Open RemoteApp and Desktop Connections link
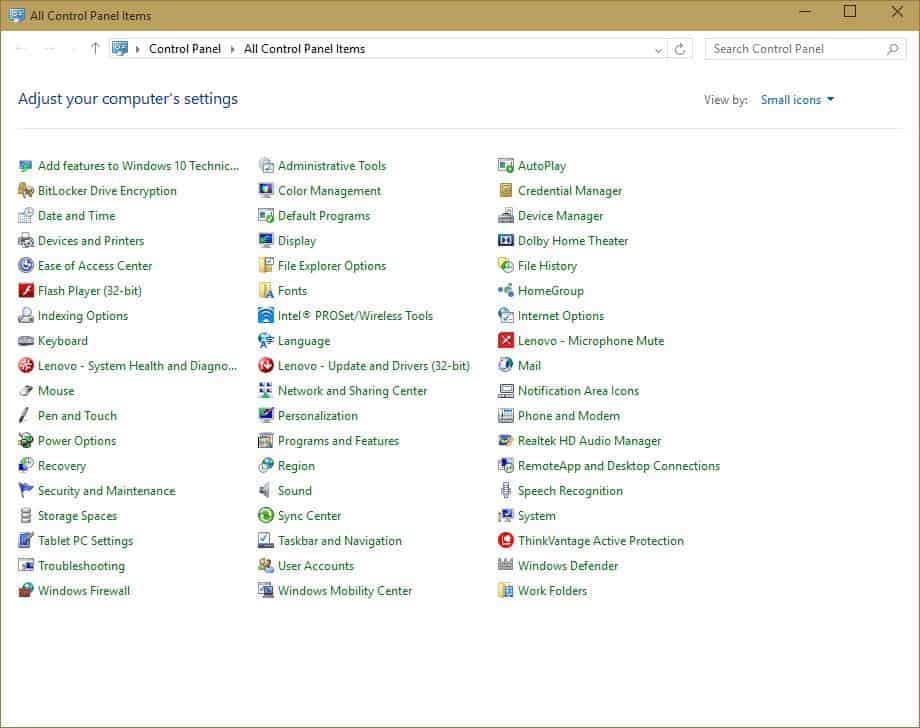The width and height of the screenshot is (920, 728). tap(619, 466)
